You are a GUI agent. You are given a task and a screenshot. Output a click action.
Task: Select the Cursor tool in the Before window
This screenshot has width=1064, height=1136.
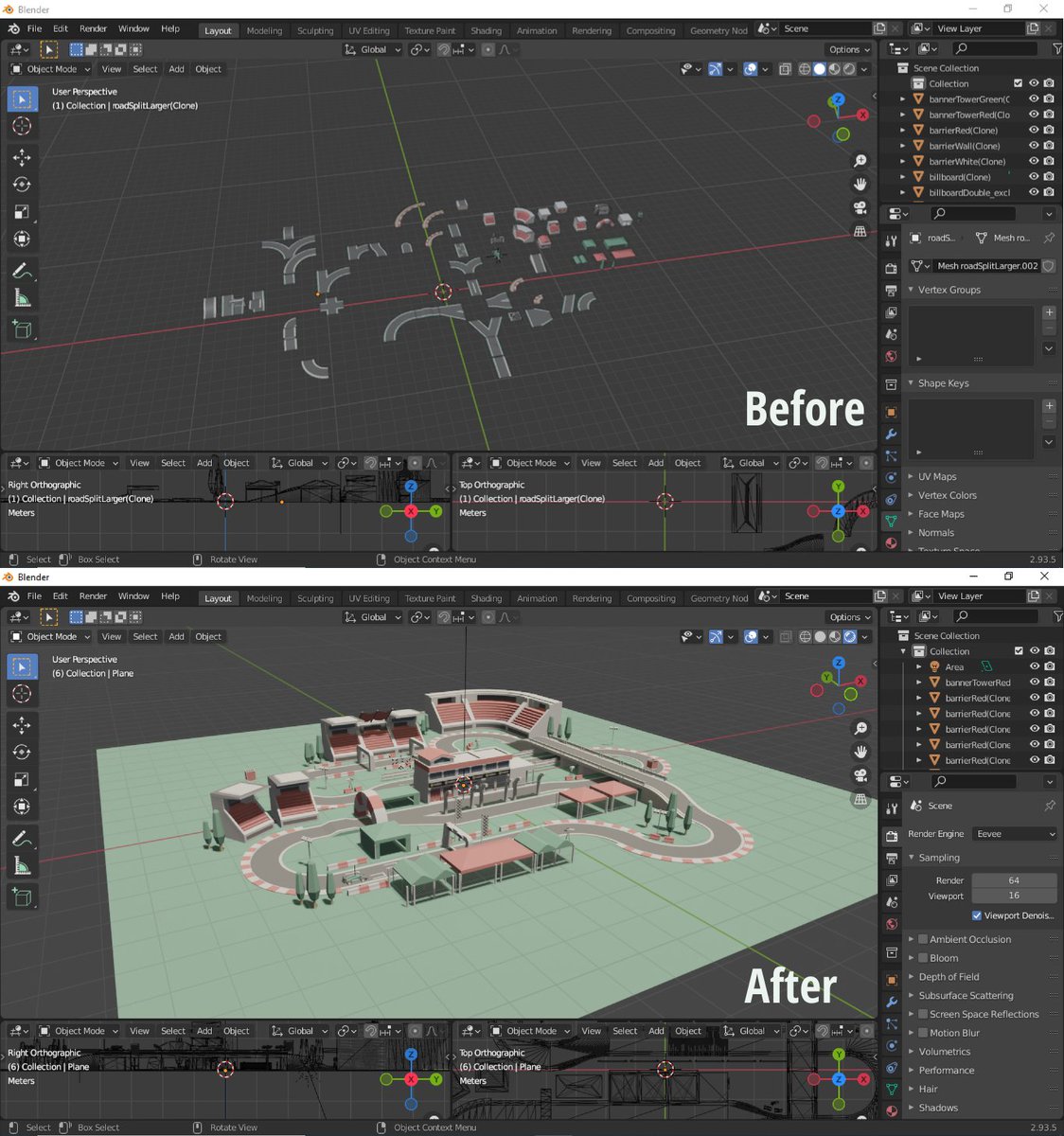click(22, 126)
